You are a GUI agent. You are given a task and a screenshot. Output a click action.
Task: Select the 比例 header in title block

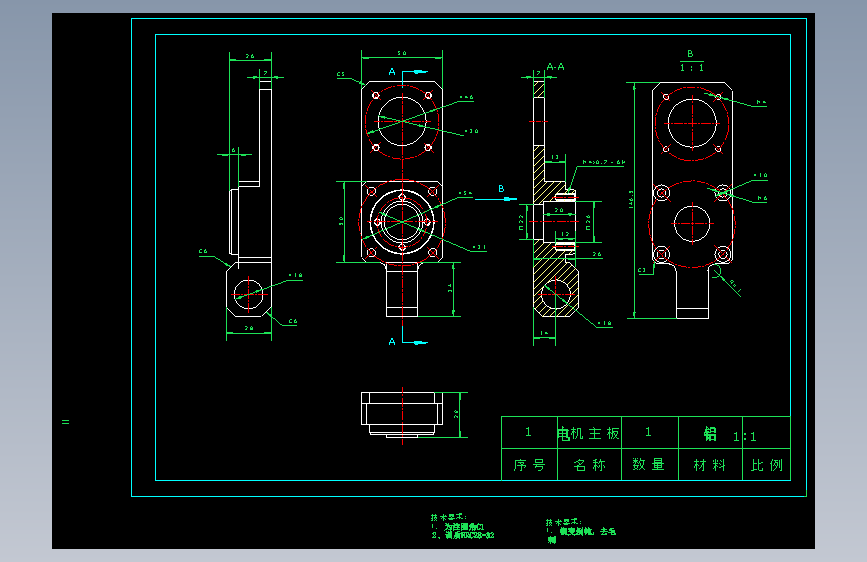767,465
